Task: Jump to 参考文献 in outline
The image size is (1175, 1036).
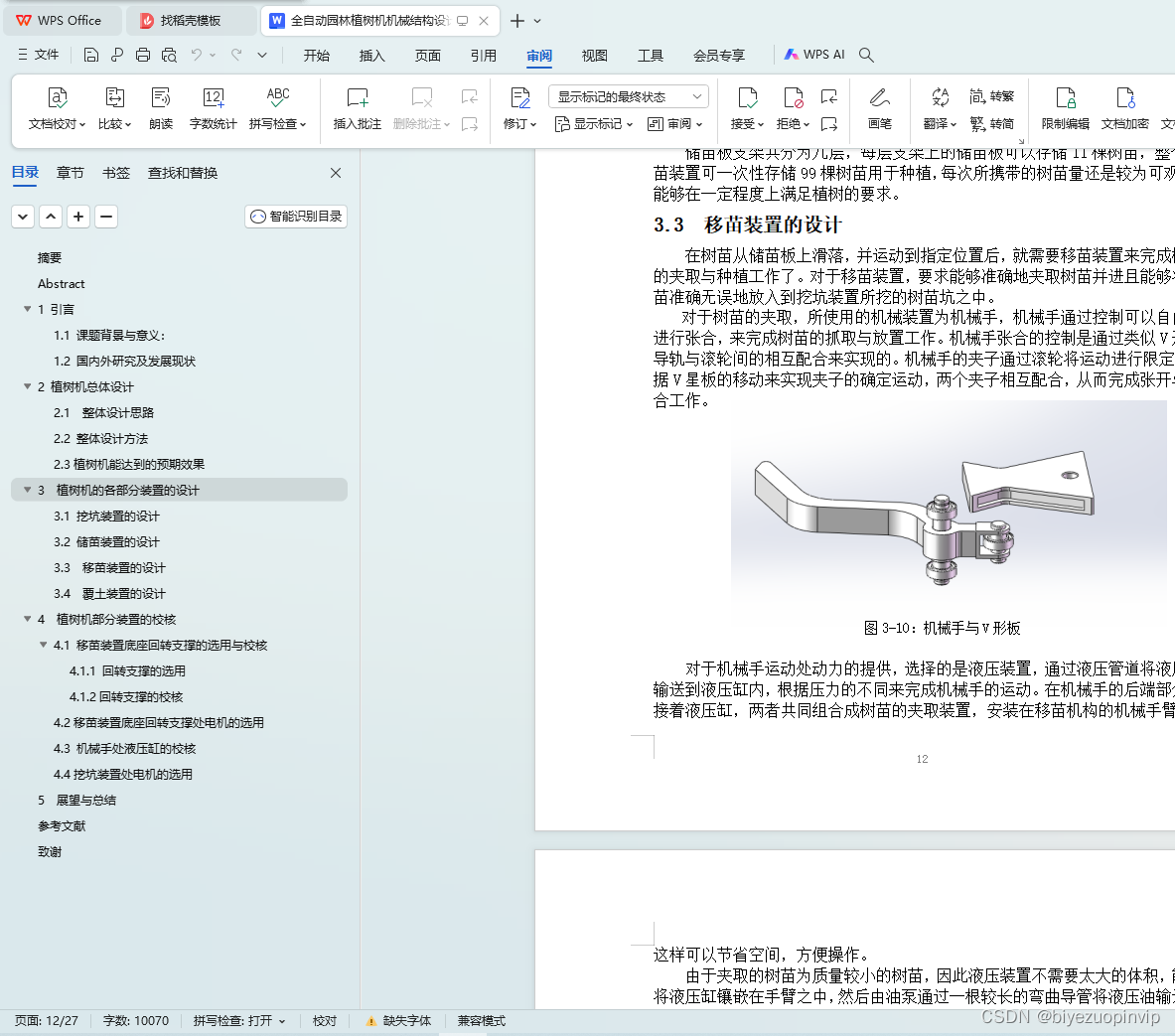Action: [62, 826]
